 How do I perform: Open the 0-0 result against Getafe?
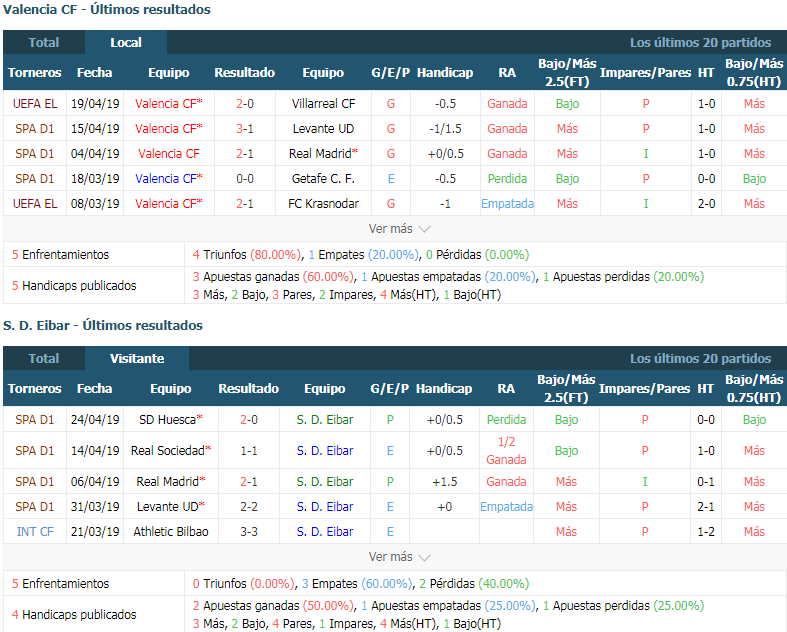[x=245, y=179]
